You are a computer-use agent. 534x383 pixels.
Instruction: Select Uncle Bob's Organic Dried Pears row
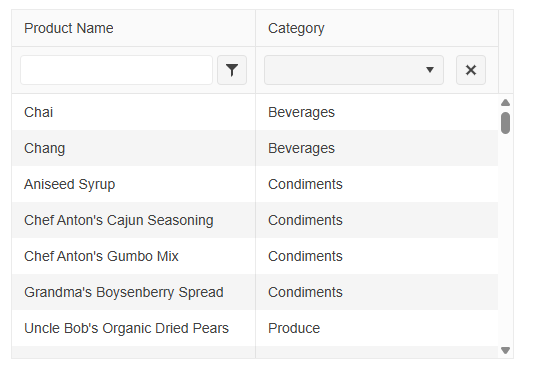255,328
